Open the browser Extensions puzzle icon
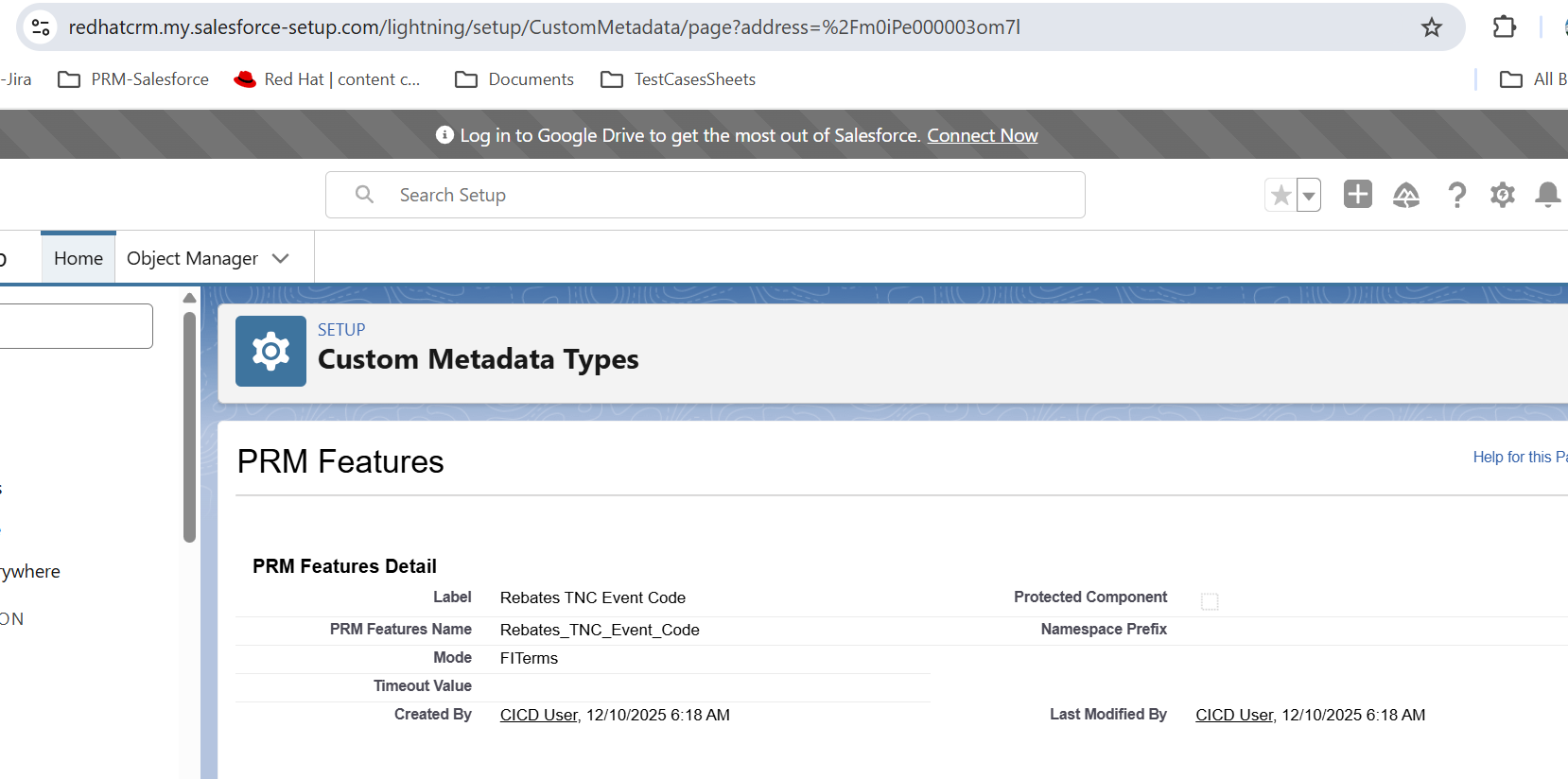1568x779 pixels. [x=1504, y=27]
